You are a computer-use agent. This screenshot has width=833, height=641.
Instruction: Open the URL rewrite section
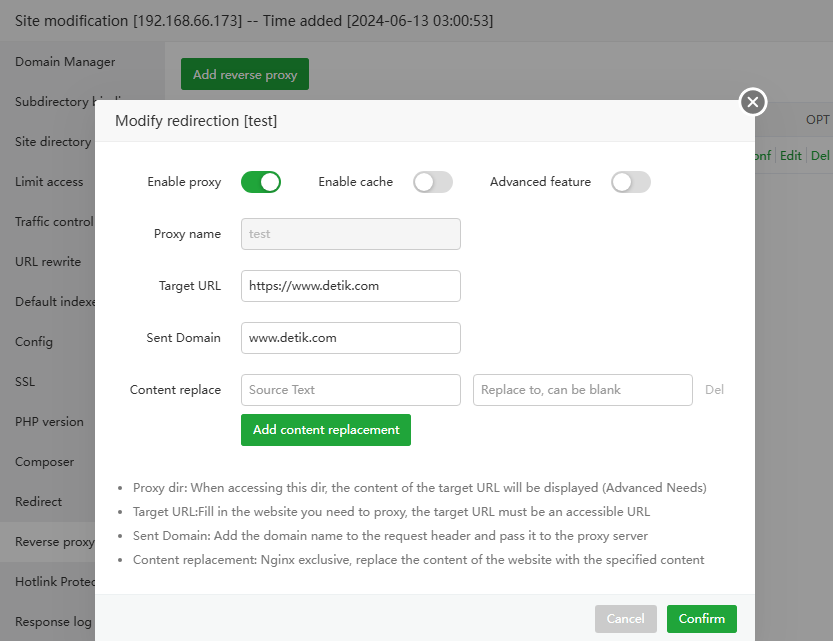click(x=48, y=262)
